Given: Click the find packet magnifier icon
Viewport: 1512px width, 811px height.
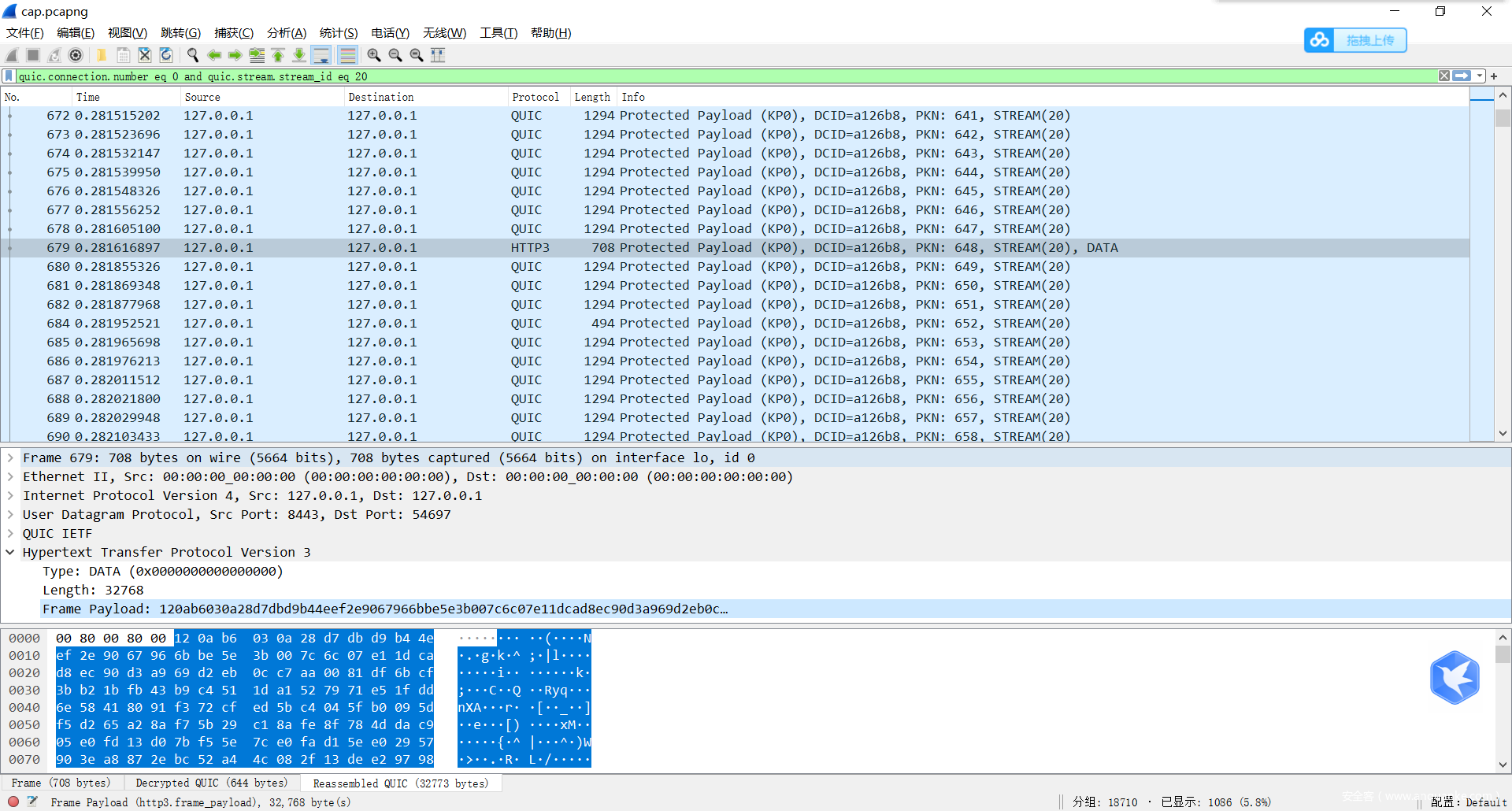Looking at the screenshot, I should [x=193, y=55].
